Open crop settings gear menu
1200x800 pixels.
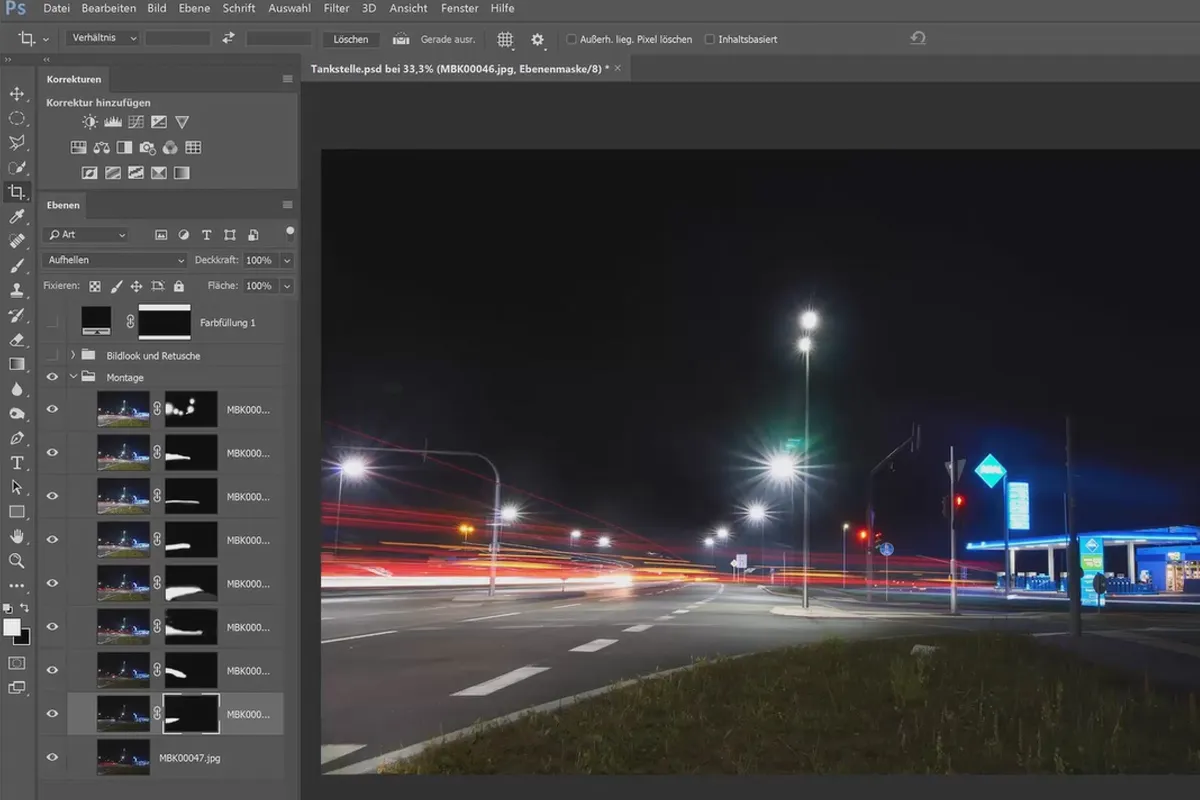538,39
